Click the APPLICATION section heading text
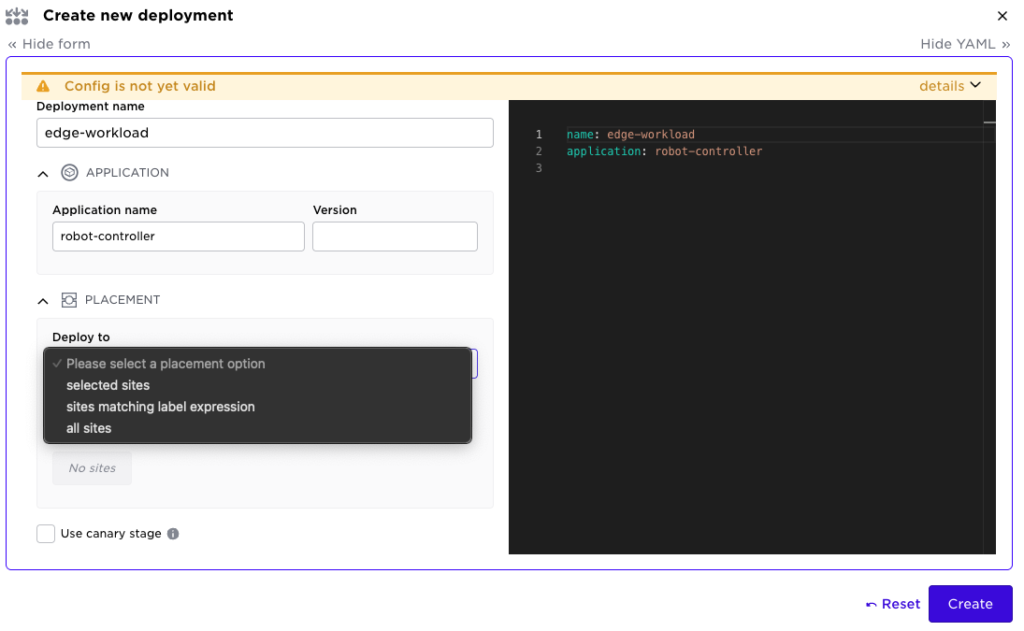The image size is (1024, 631). pyautogui.click(x=127, y=172)
